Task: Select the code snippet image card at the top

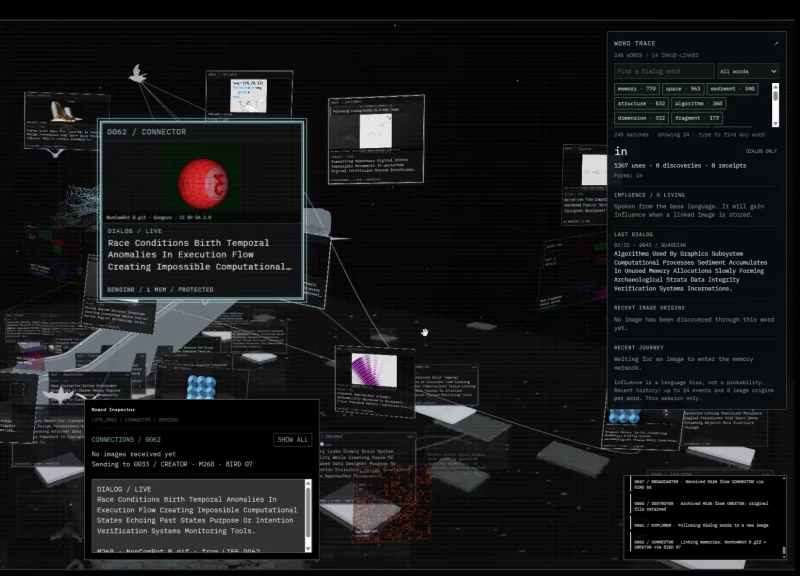Action: pyautogui.click(x=248, y=95)
